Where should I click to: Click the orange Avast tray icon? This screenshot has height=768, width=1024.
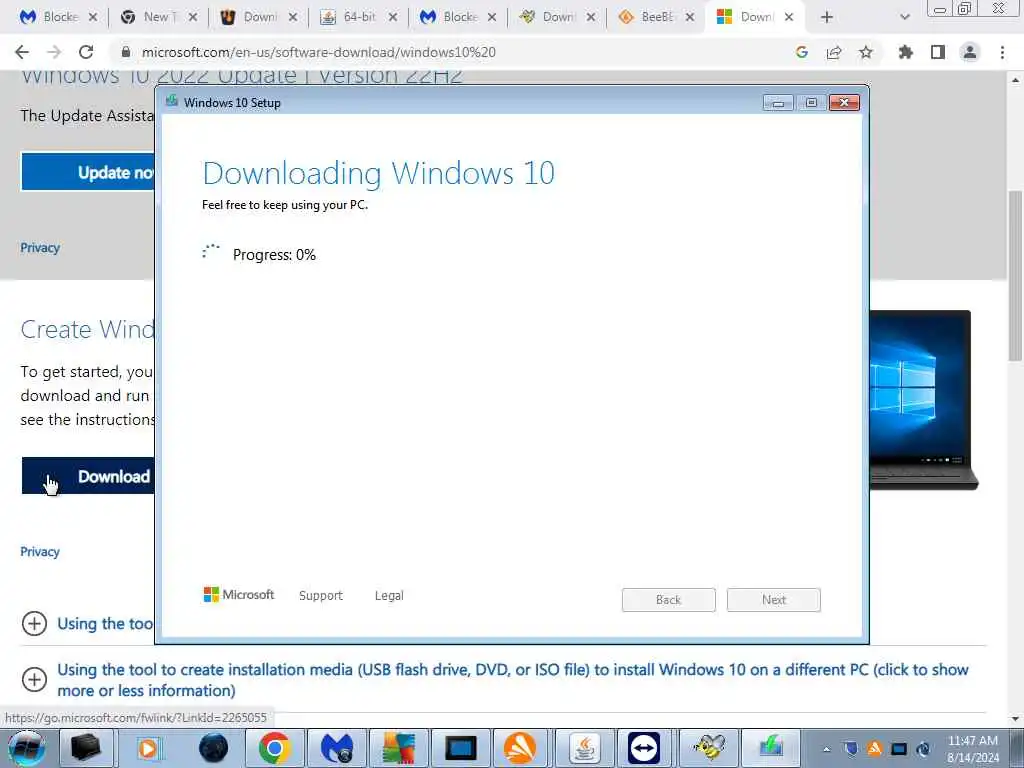pos(875,748)
